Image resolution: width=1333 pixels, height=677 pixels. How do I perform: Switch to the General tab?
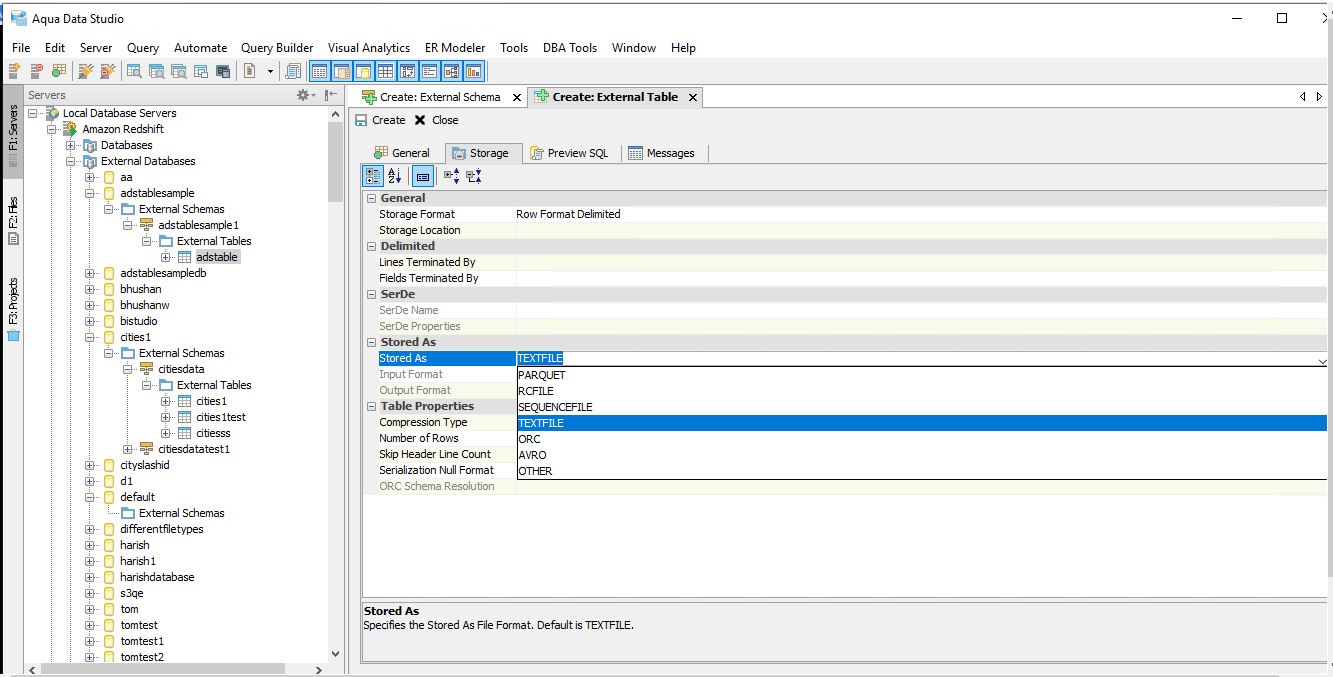click(402, 153)
